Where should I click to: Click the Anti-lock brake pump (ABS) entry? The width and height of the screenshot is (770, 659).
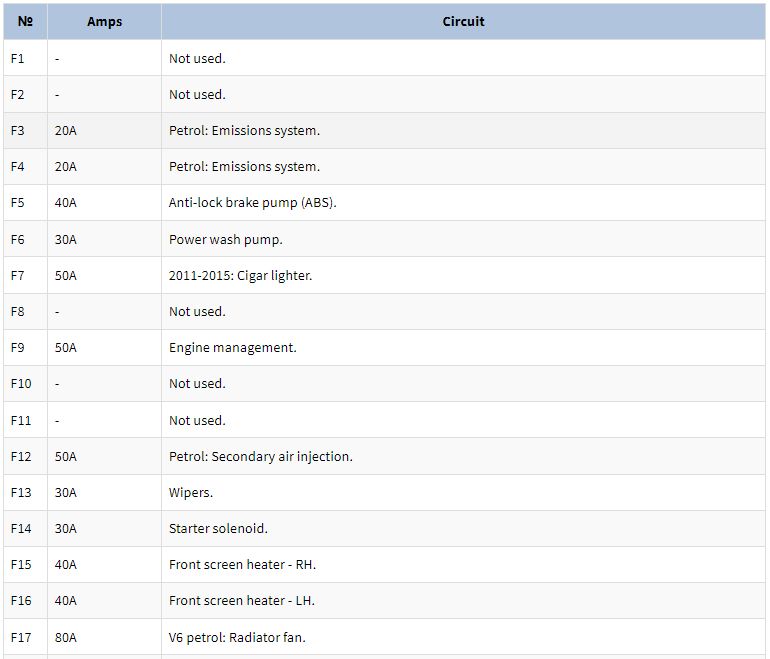(252, 203)
